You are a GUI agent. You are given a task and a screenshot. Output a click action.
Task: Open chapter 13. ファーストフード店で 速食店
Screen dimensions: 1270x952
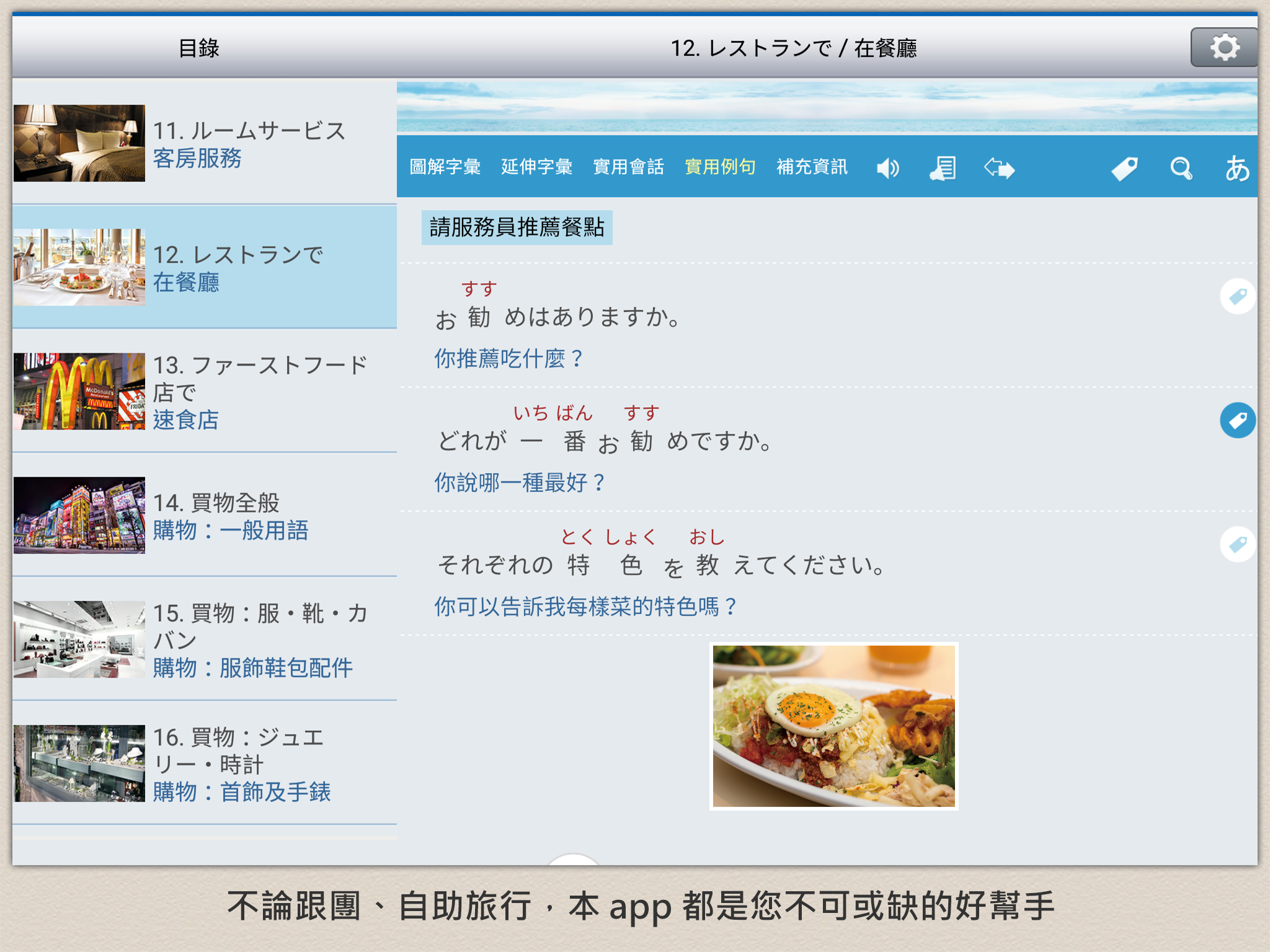(x=205, y=391)
